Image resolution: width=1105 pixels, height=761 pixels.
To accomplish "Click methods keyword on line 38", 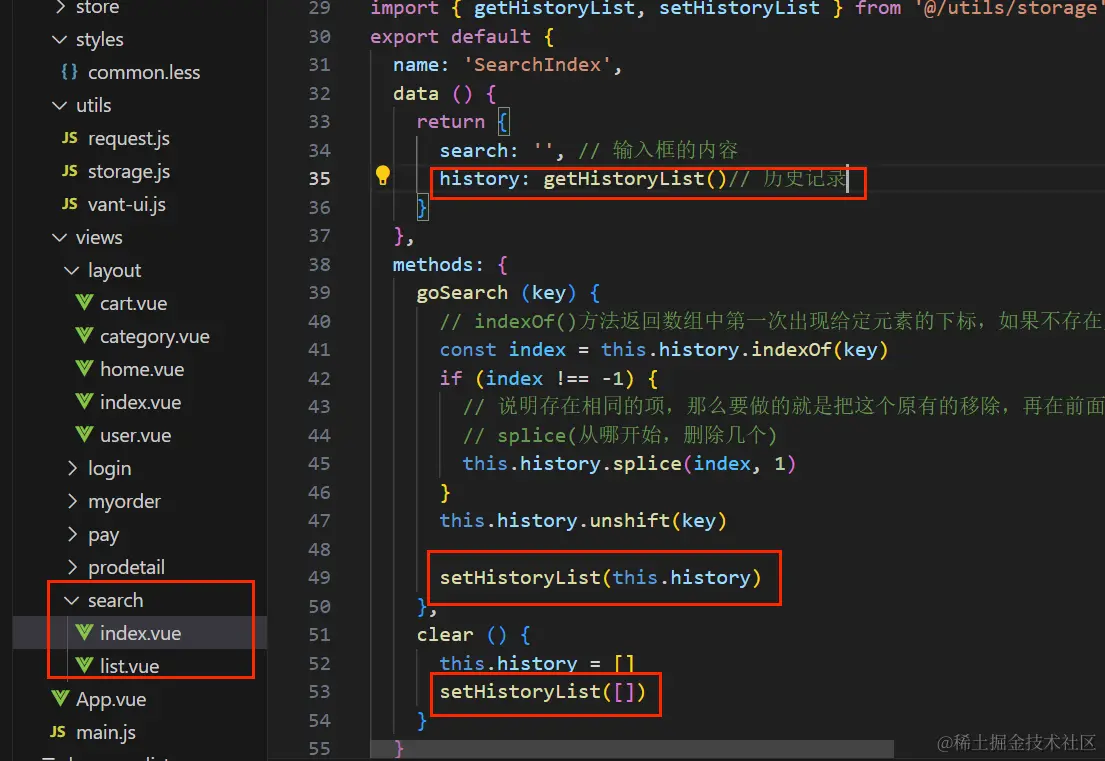I will 433,265.
